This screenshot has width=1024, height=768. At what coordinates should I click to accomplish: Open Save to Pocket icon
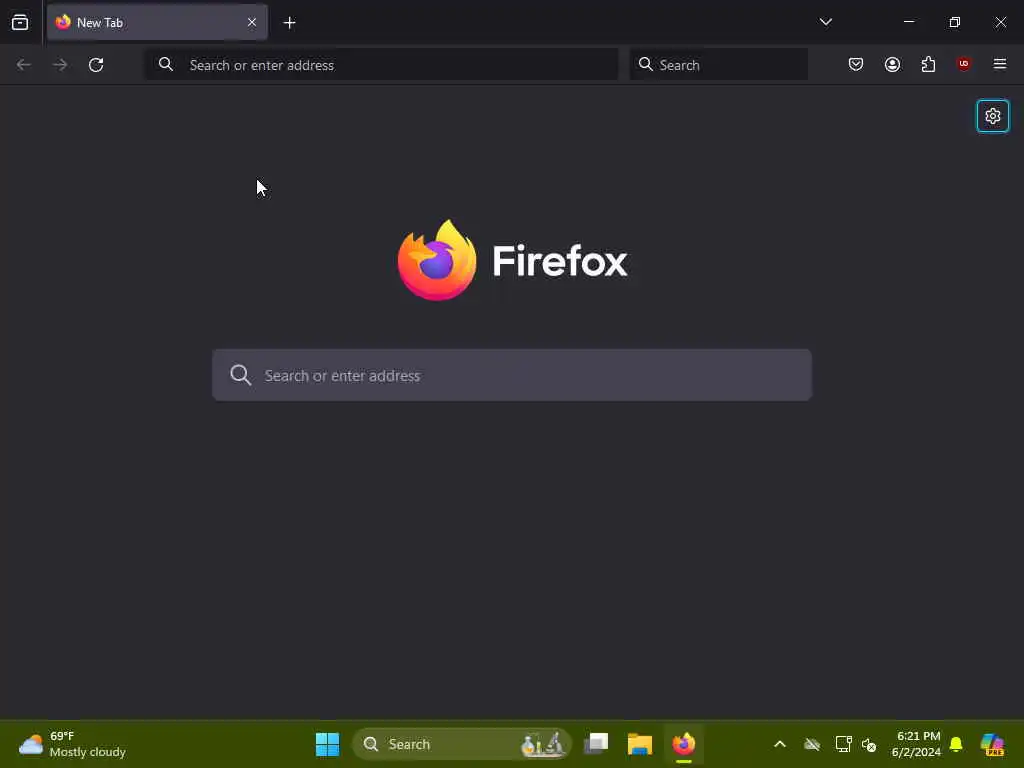(856, 64)
